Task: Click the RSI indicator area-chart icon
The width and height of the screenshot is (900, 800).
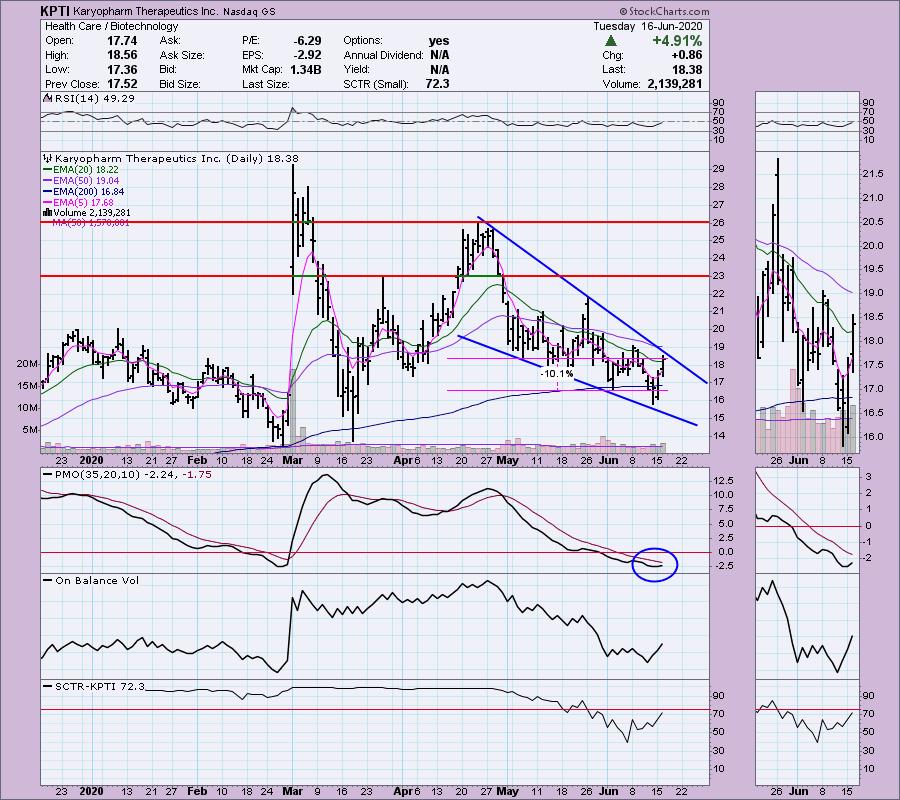Action: click(48, 98)
